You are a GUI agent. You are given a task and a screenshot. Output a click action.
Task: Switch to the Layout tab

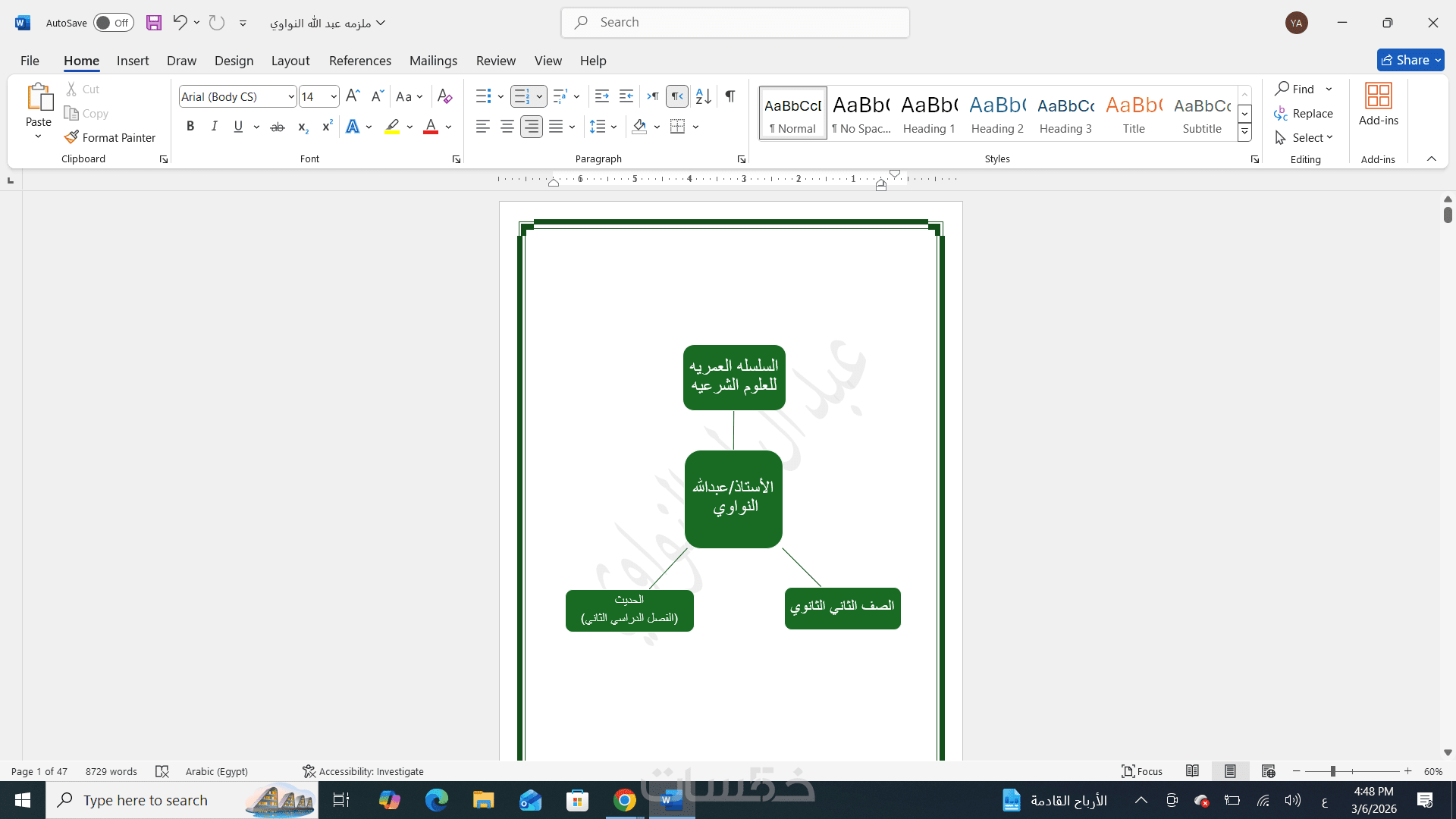[x=290, y=61]
